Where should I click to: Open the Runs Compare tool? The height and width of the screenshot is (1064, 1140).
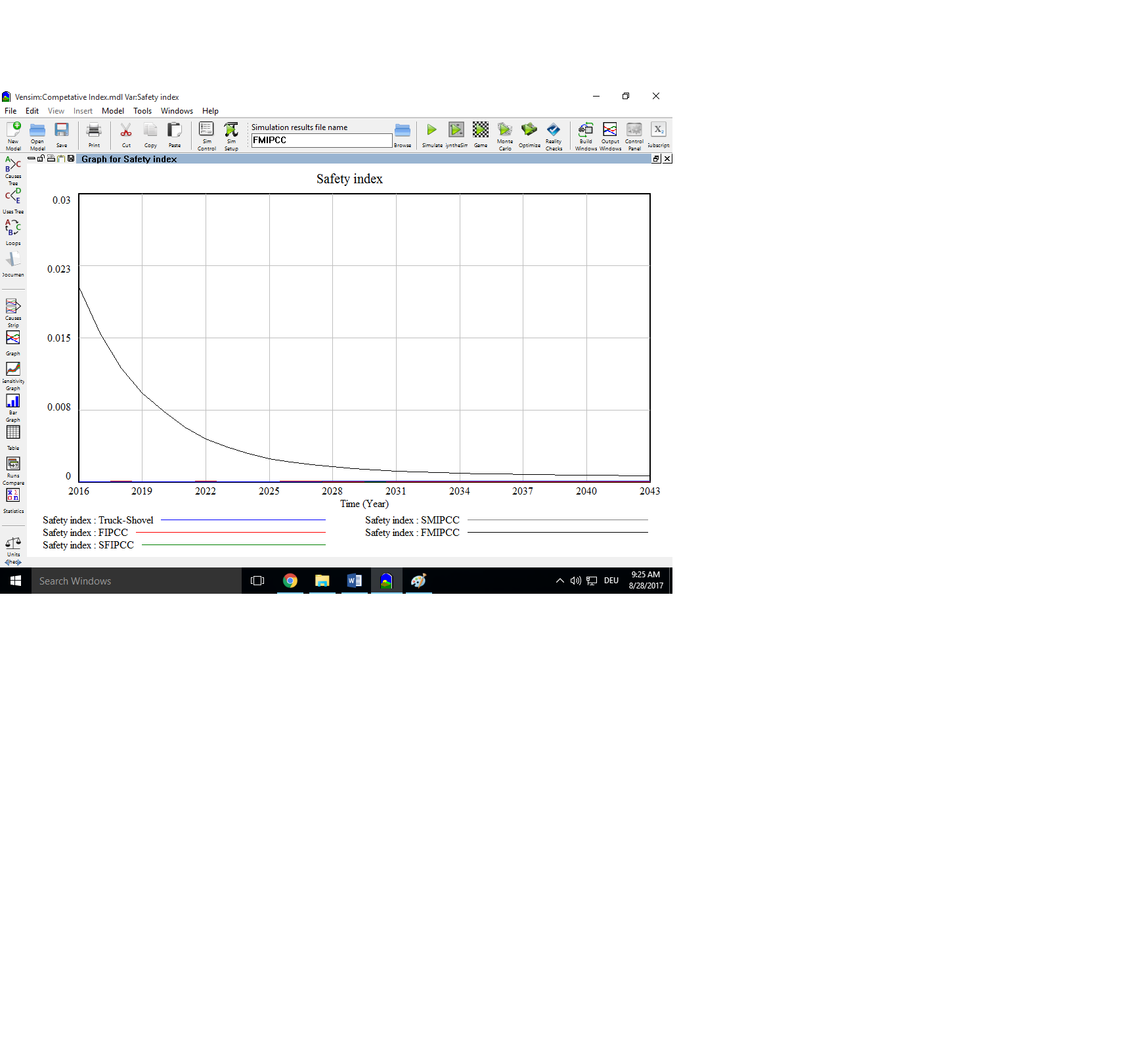(13, 470)
